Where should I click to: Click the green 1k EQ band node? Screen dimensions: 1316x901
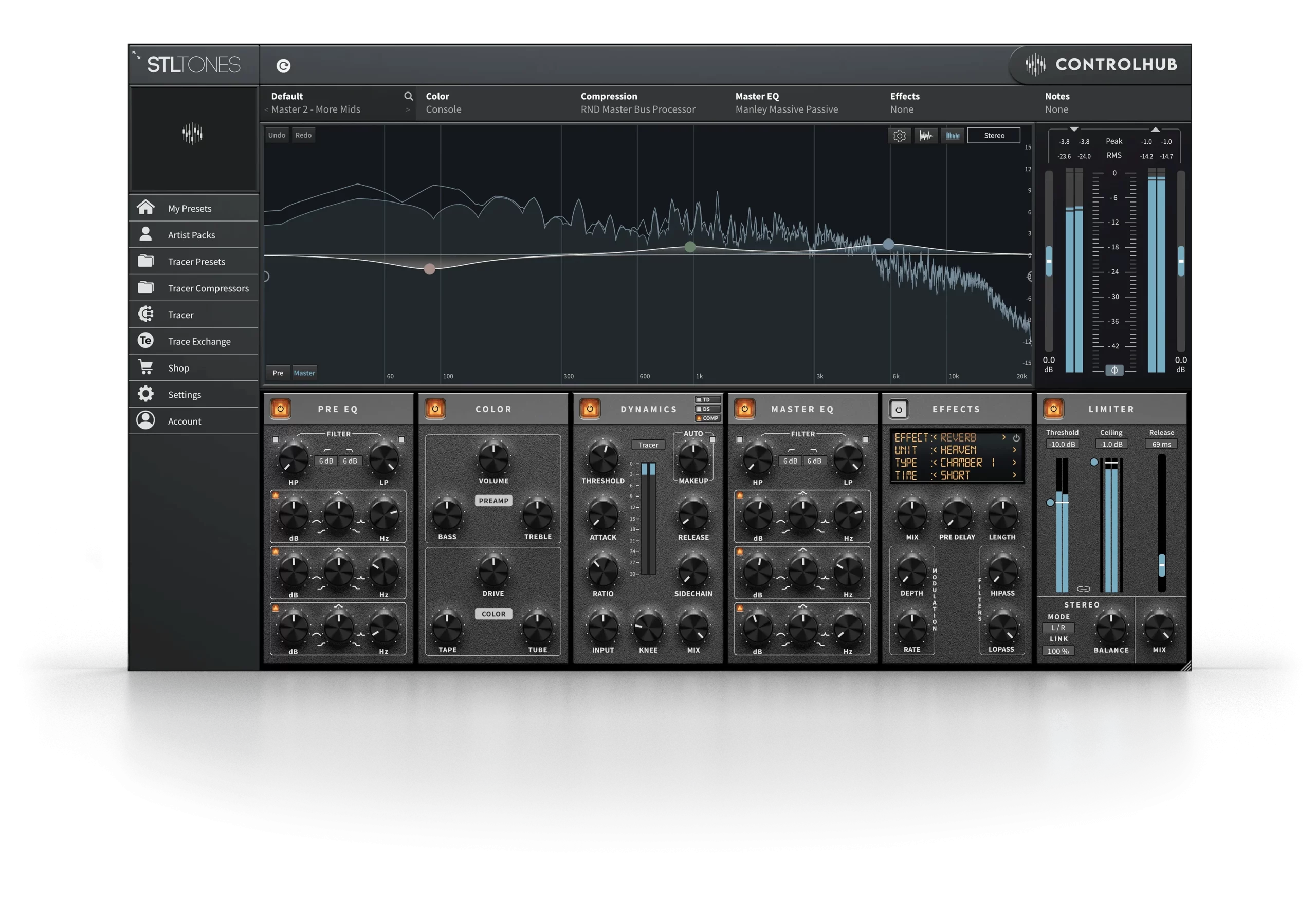pyautogui.click(x=690, y=246)
